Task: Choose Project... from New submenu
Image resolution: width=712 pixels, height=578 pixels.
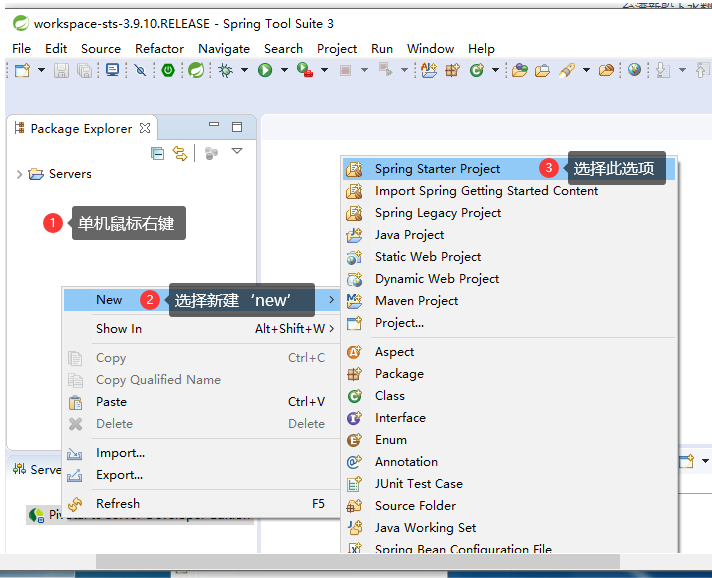Action: pyautogui.click(x=509, y=323)
